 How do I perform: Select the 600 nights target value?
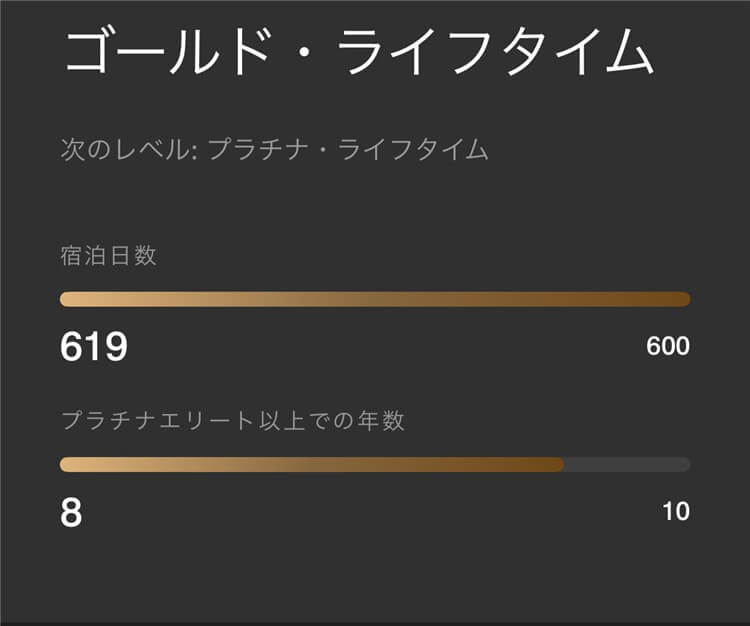[668, 346]
